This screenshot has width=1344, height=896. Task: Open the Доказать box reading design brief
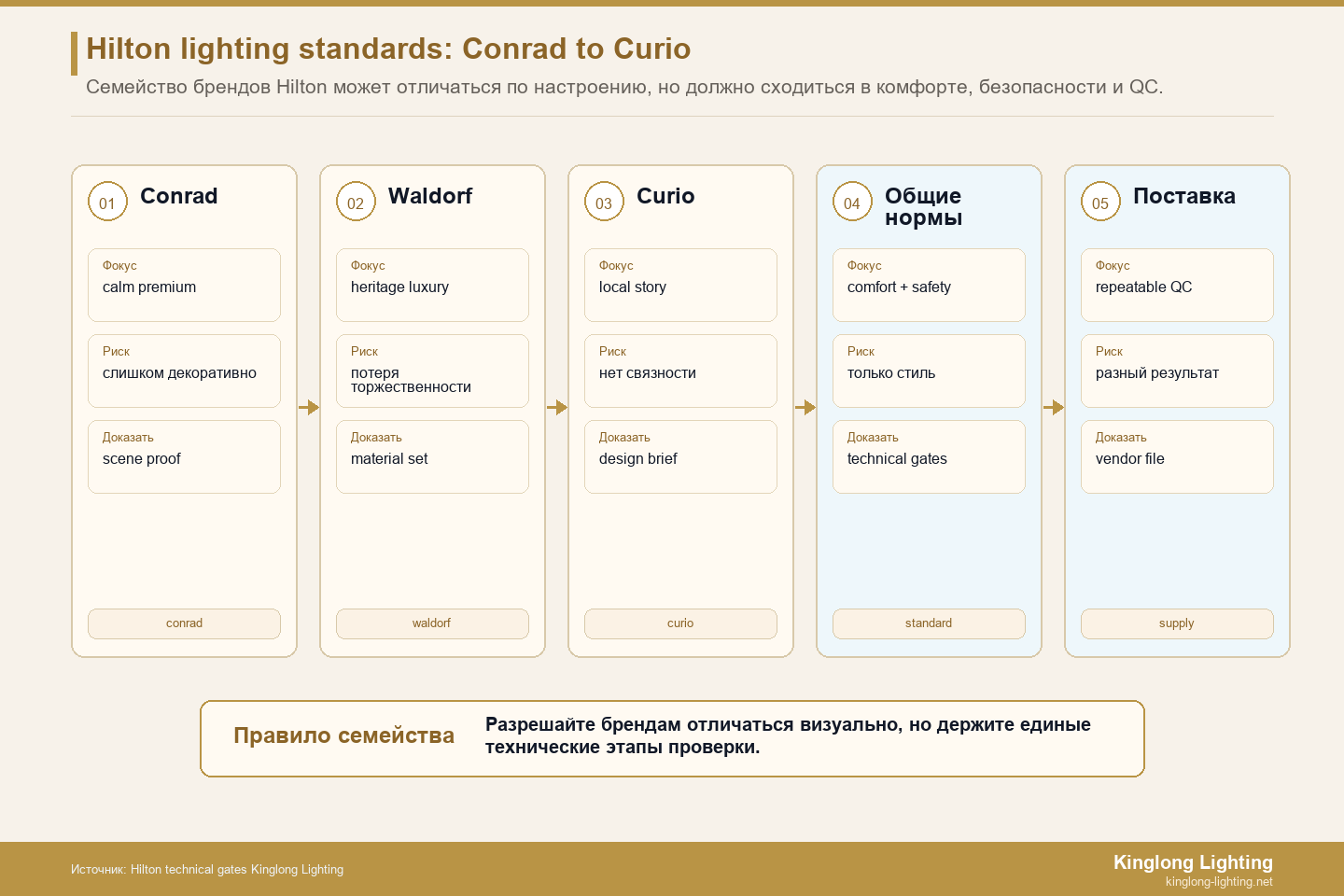pyautogui.click(x=680, y=456)
